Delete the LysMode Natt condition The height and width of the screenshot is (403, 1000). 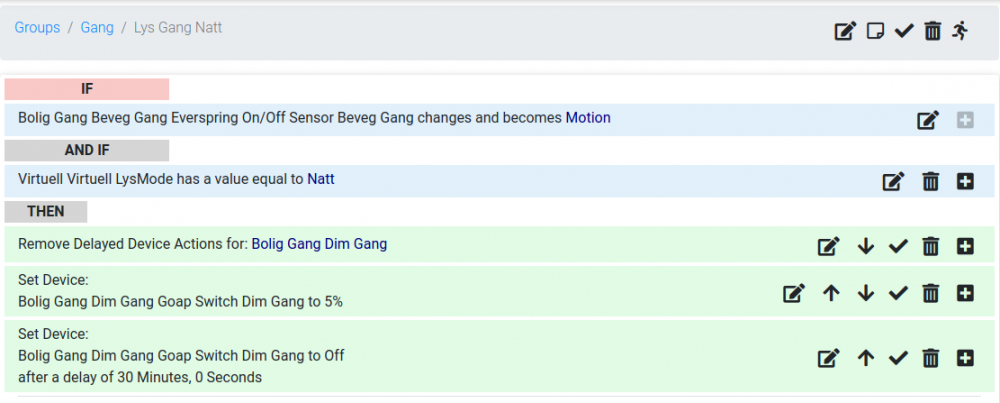[930, 181]
